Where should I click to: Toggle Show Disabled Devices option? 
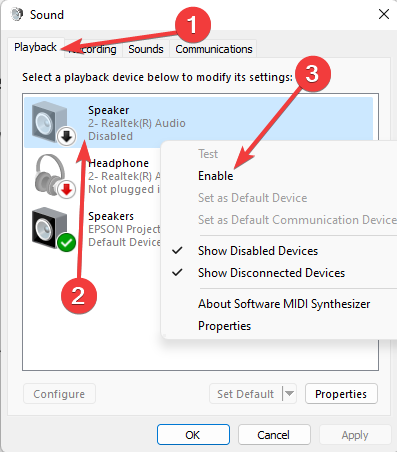pos(258,251)
